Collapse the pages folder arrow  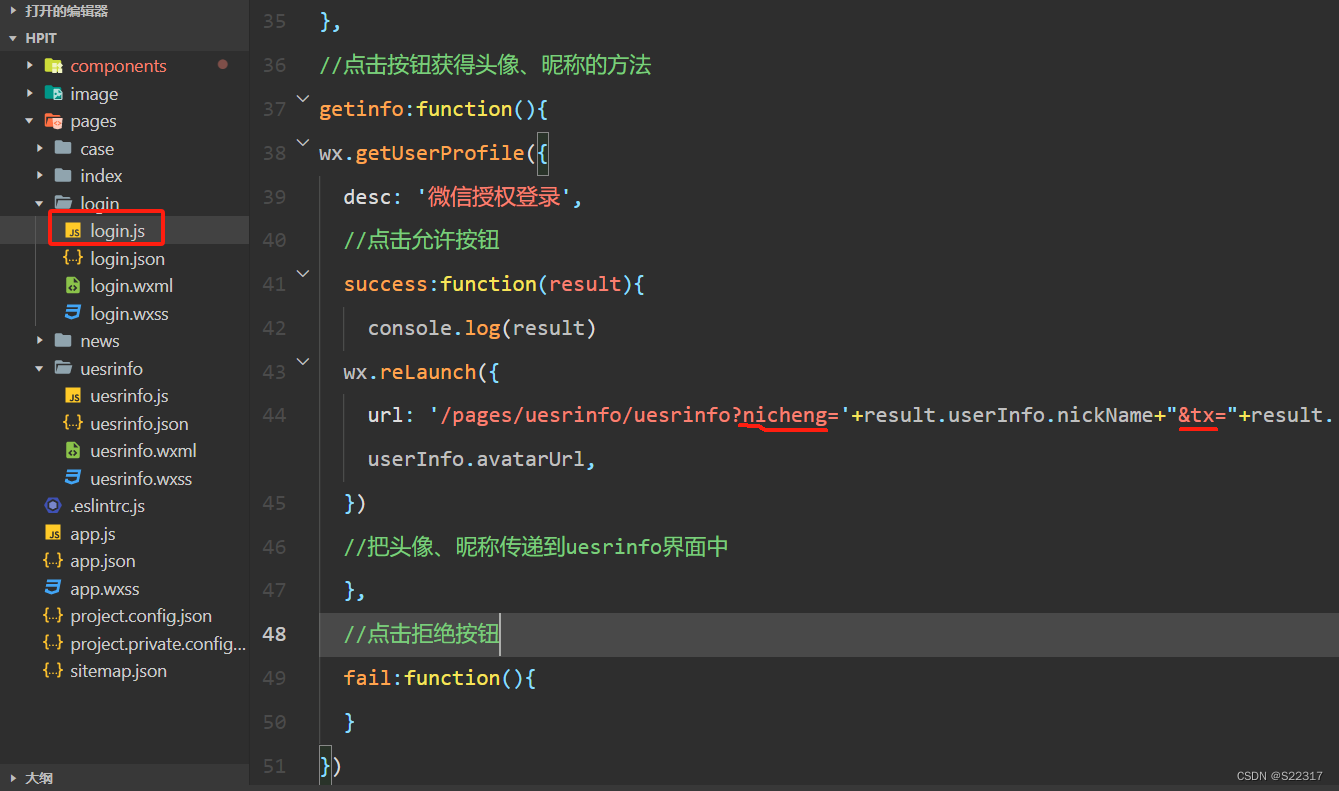[x=30, y=121]
